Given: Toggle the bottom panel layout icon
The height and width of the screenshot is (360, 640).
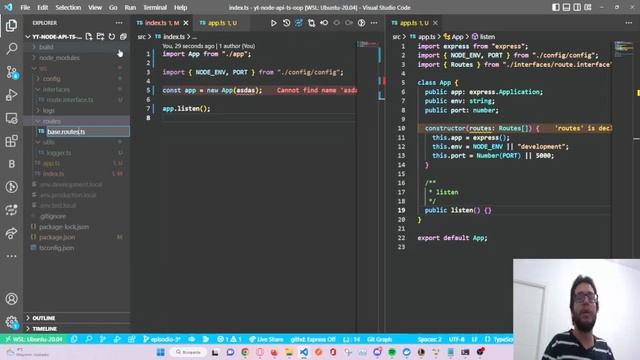Looking at the screenshot, I should pos(566,7).
